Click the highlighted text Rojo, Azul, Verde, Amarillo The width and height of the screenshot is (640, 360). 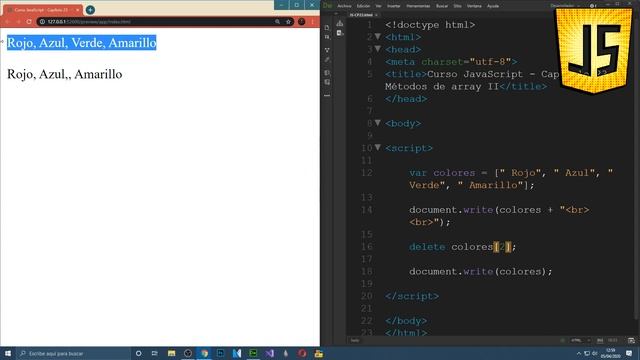[x=82, y=42]
